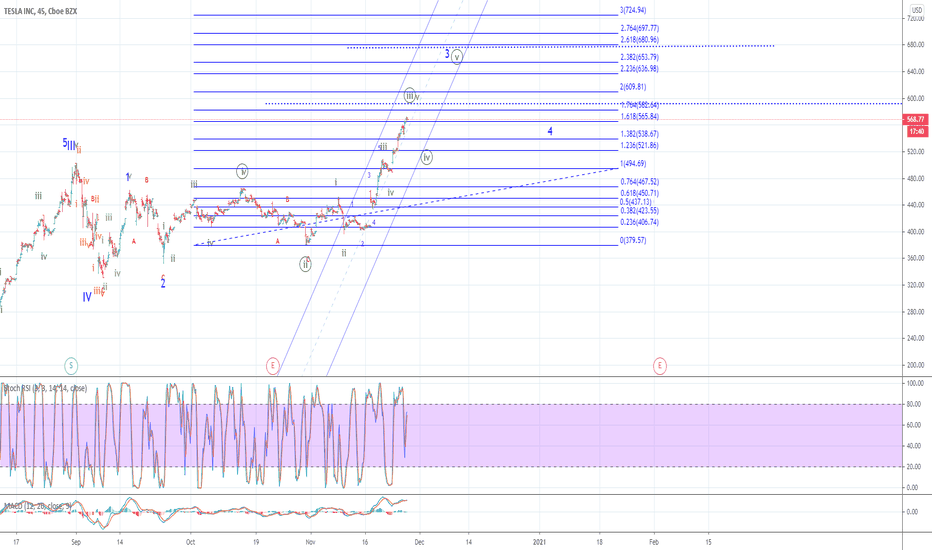932x550 pixels.
Task: Click the 360.00 price scale value
Action: pyautogui.click(x=916, y=259)
